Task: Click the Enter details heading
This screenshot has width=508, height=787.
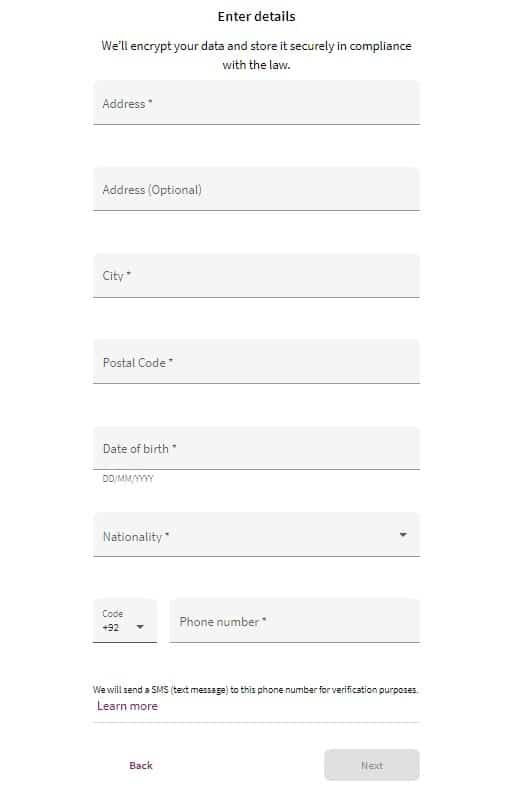Action: [257, 17]
